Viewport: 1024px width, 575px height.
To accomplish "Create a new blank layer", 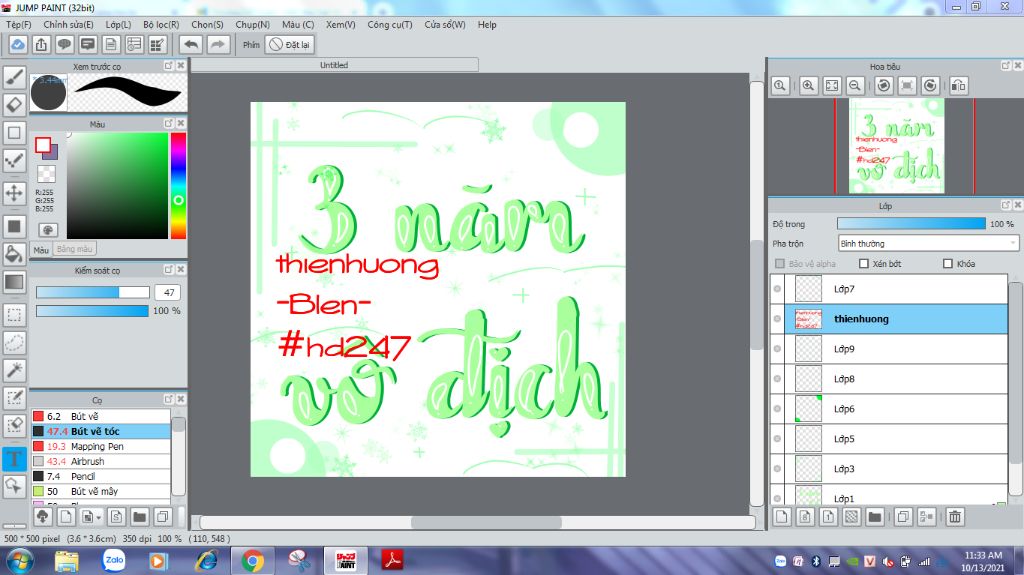I will [782, 517].
